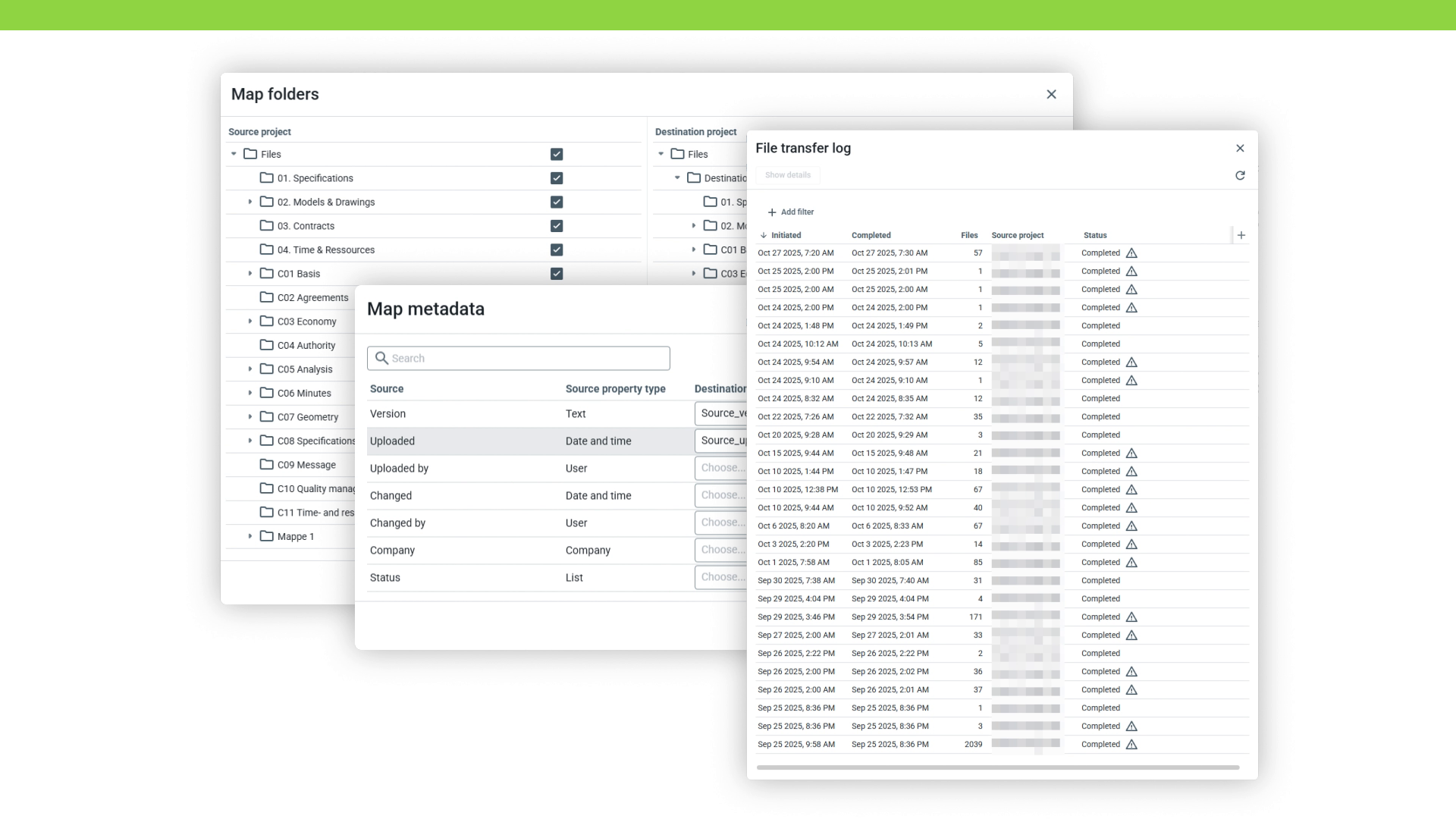Screen dimensions: 1456x819
Task: Open the Source_up dropdown for Uploaded
Action: coord(721,441)
